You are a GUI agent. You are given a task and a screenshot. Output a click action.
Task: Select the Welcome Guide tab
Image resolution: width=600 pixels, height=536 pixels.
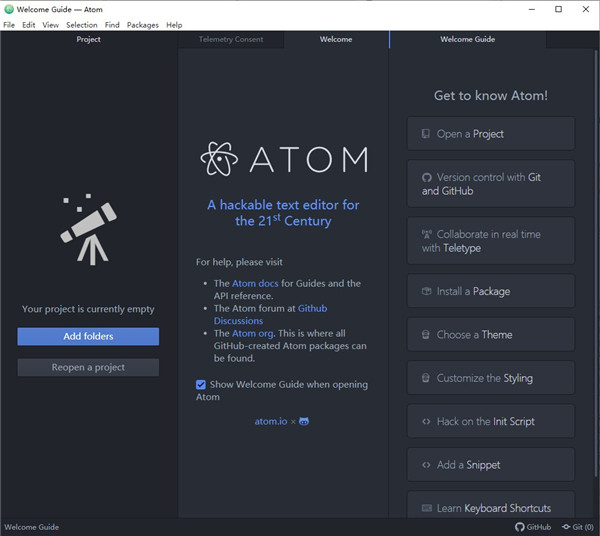point(468,39)
